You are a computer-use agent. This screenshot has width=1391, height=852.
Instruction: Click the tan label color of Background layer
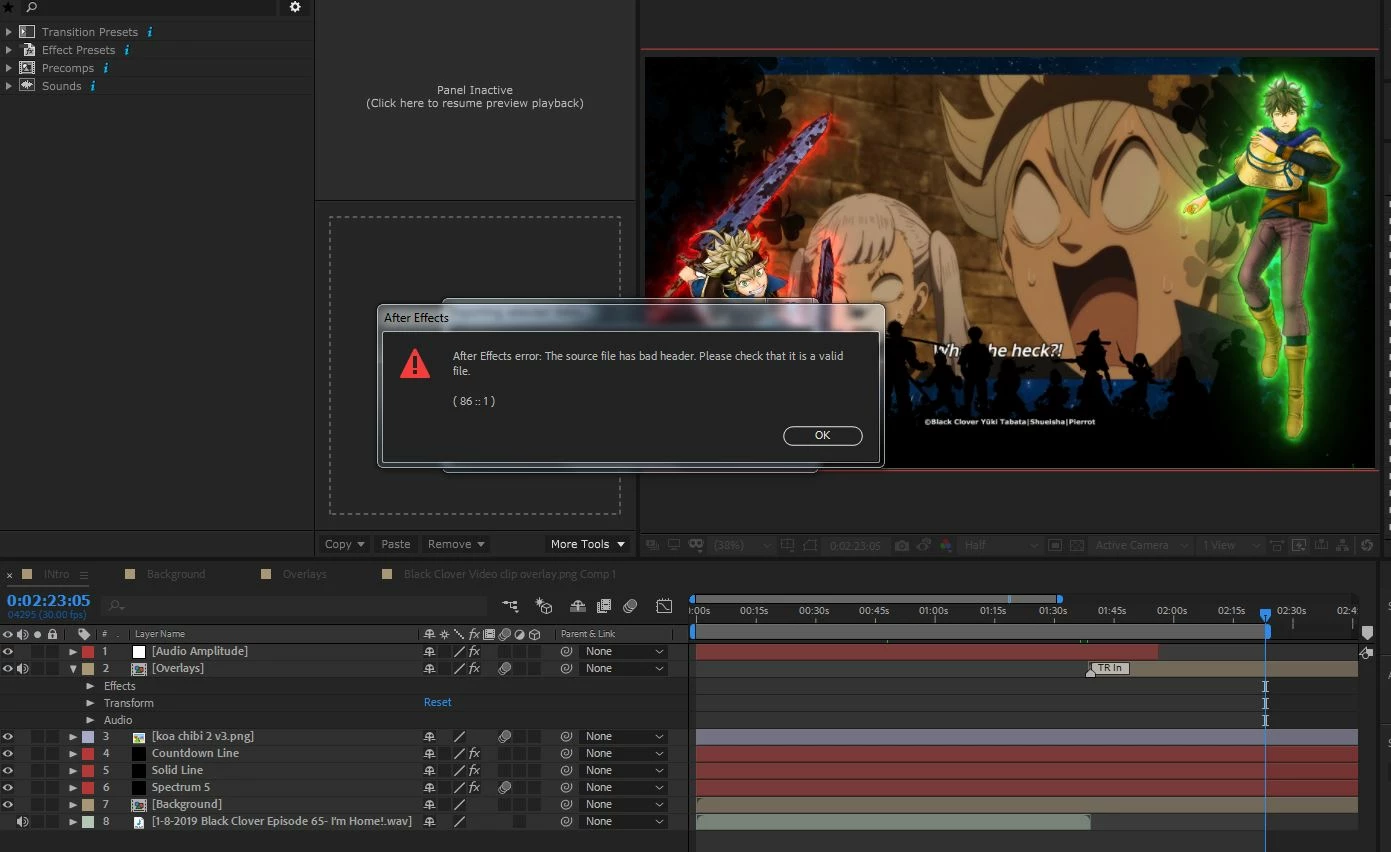coord(88,804)
